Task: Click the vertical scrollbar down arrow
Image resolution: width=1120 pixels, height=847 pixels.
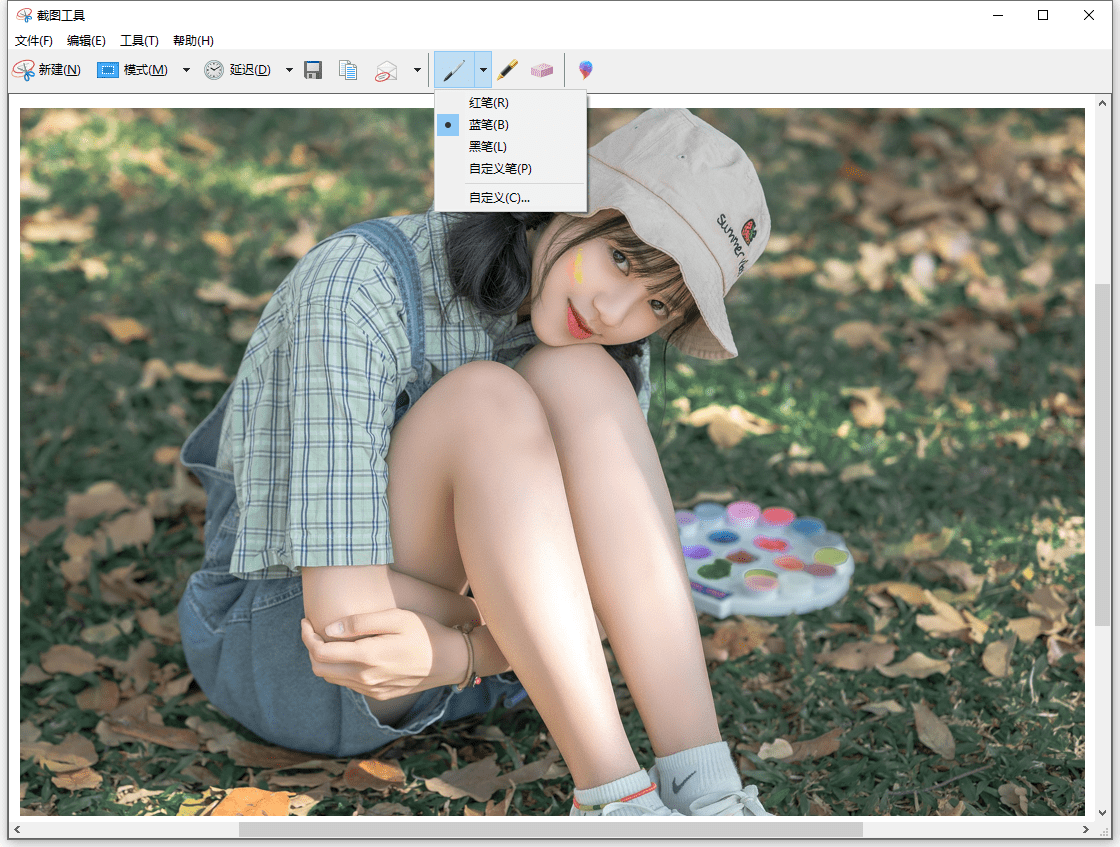Action: [x=1103, y=812]
